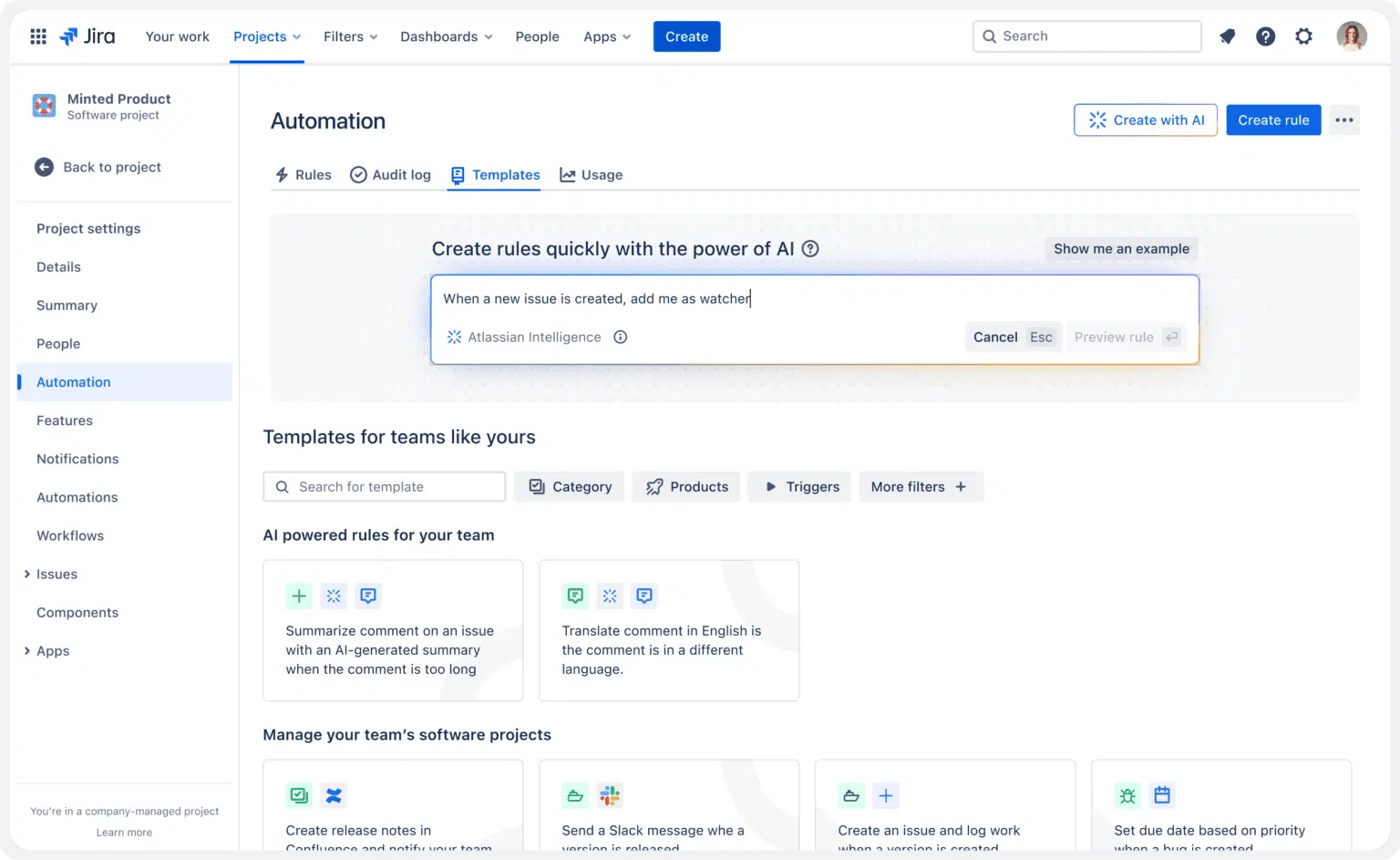Click the green ship icon on Slack message card
This screenshot has width=1400, height=860.
(x=575, y=796)
